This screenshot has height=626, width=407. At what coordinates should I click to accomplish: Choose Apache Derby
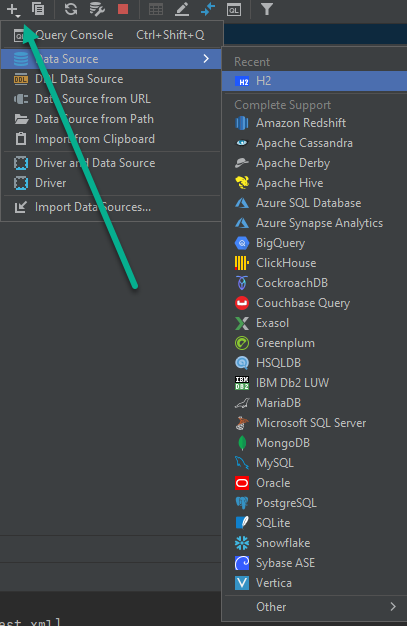pos(314,163)
